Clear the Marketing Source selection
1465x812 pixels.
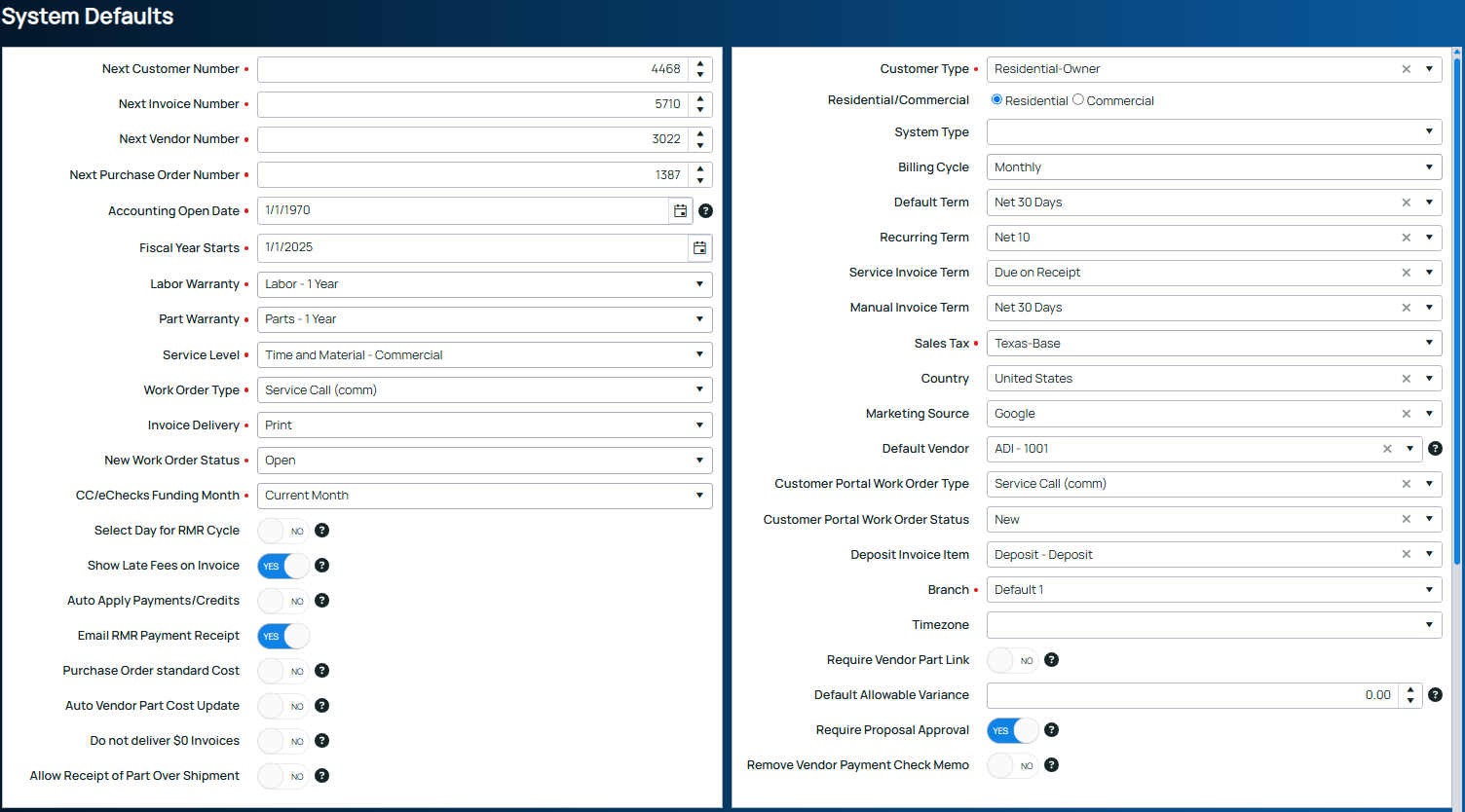coord(1406,414)
